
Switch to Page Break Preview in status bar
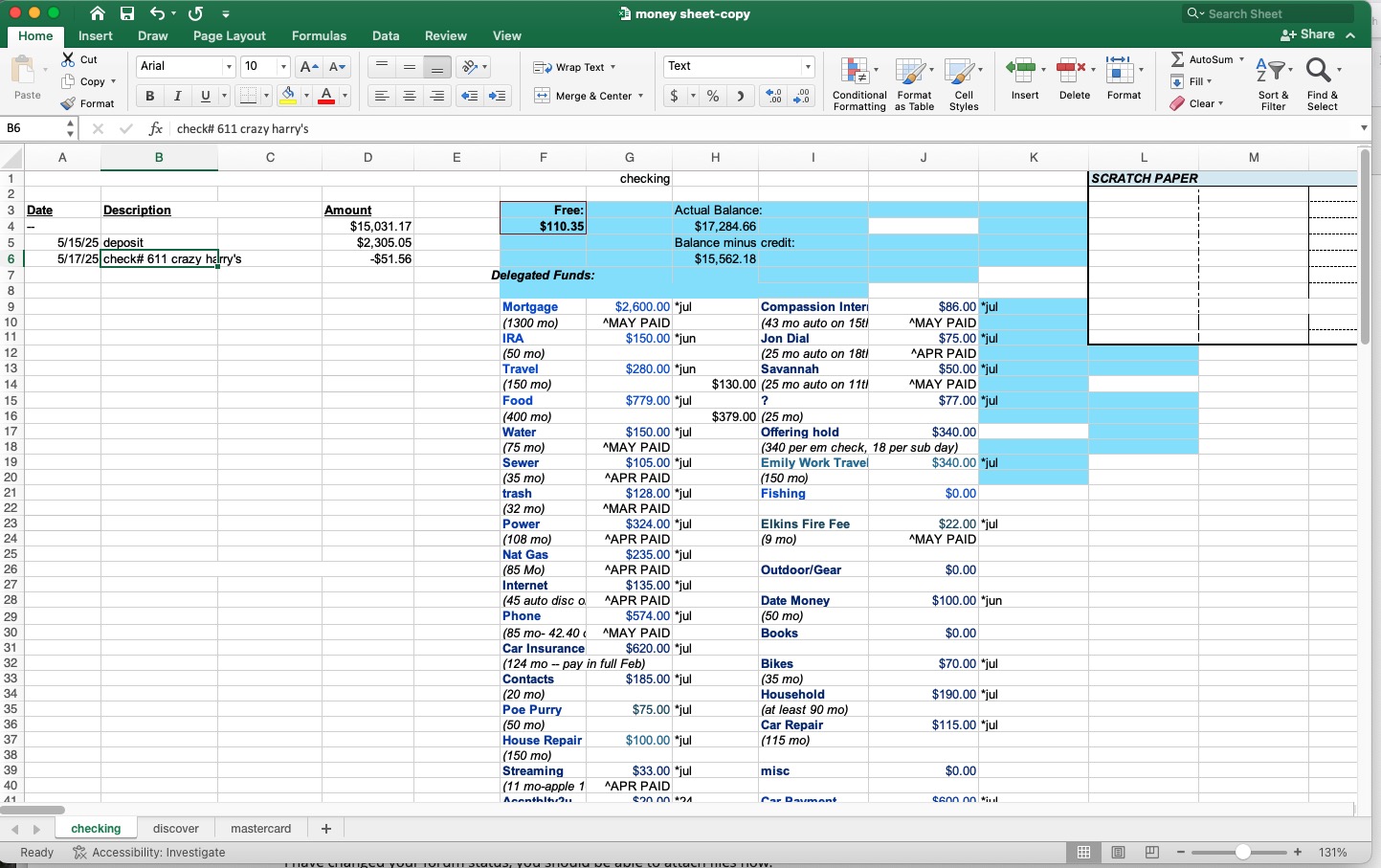point(1152,852)
